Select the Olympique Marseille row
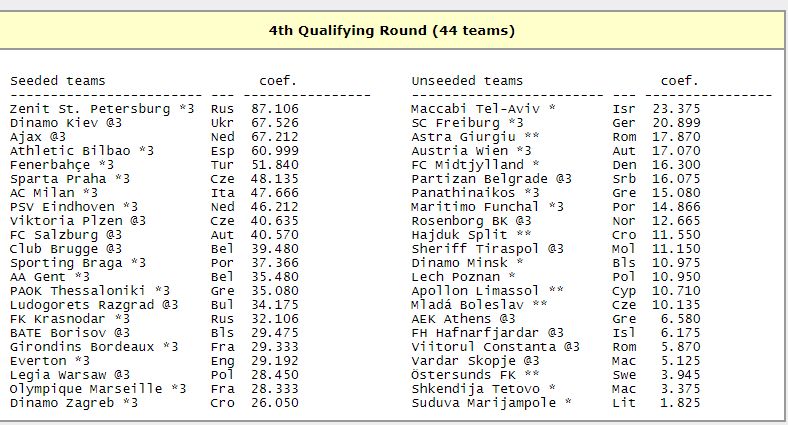The width and height of the screenshot is (788, 425). click(154, 389)
